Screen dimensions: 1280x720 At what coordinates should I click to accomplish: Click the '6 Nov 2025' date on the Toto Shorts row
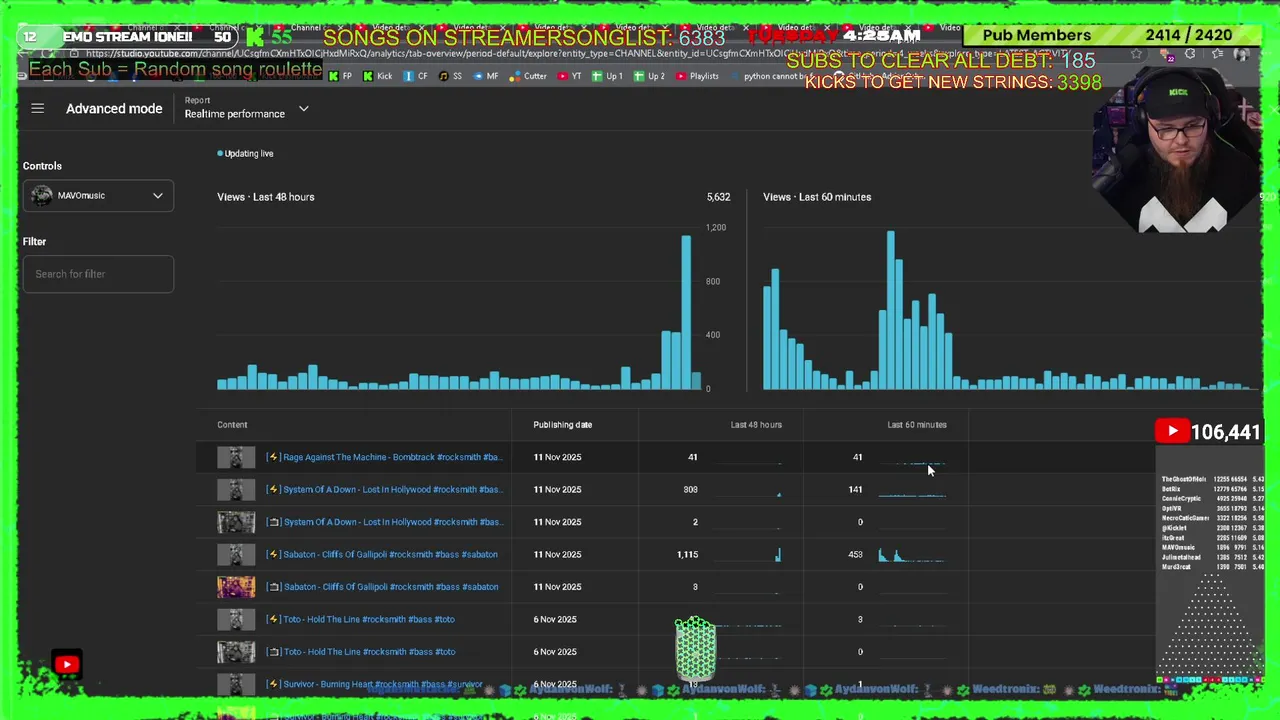point(555,619)
